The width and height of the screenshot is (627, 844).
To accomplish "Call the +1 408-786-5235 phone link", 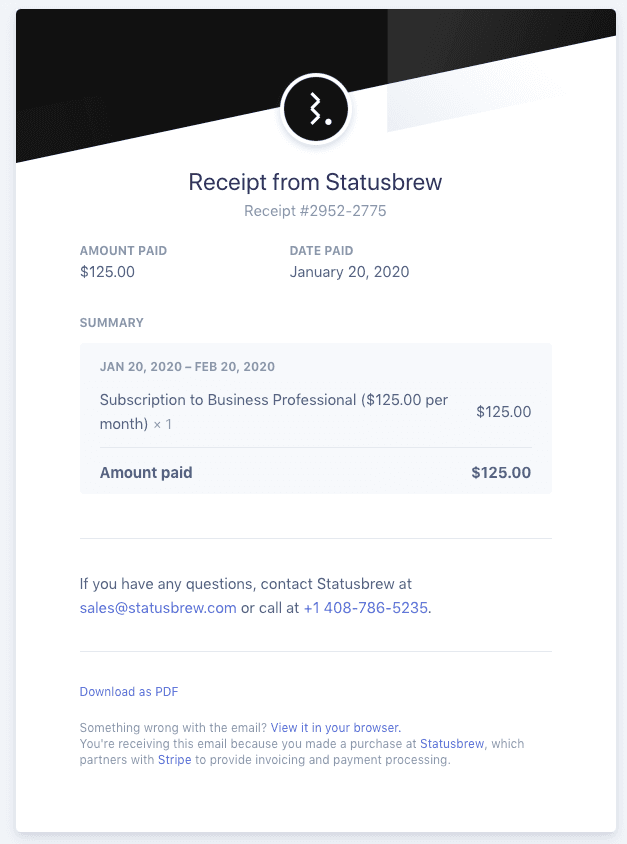I will pyautogui.click(x=365, y=608).
